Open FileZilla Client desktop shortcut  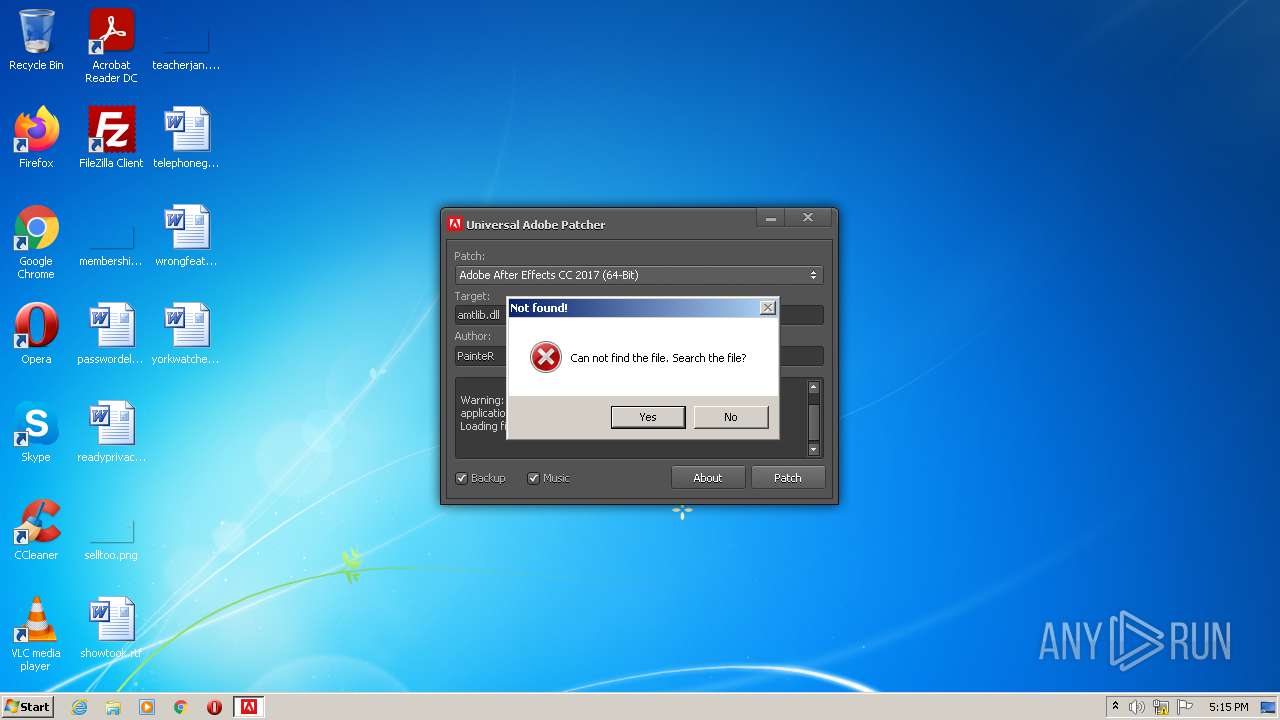(111, 138)
